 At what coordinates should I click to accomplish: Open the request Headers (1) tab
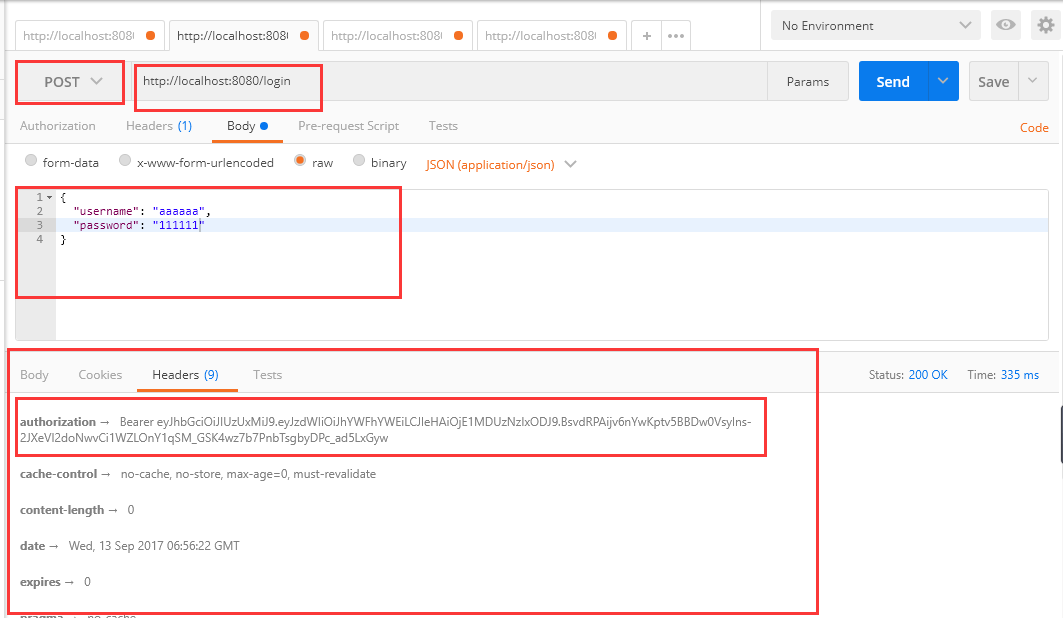point(159,126)
